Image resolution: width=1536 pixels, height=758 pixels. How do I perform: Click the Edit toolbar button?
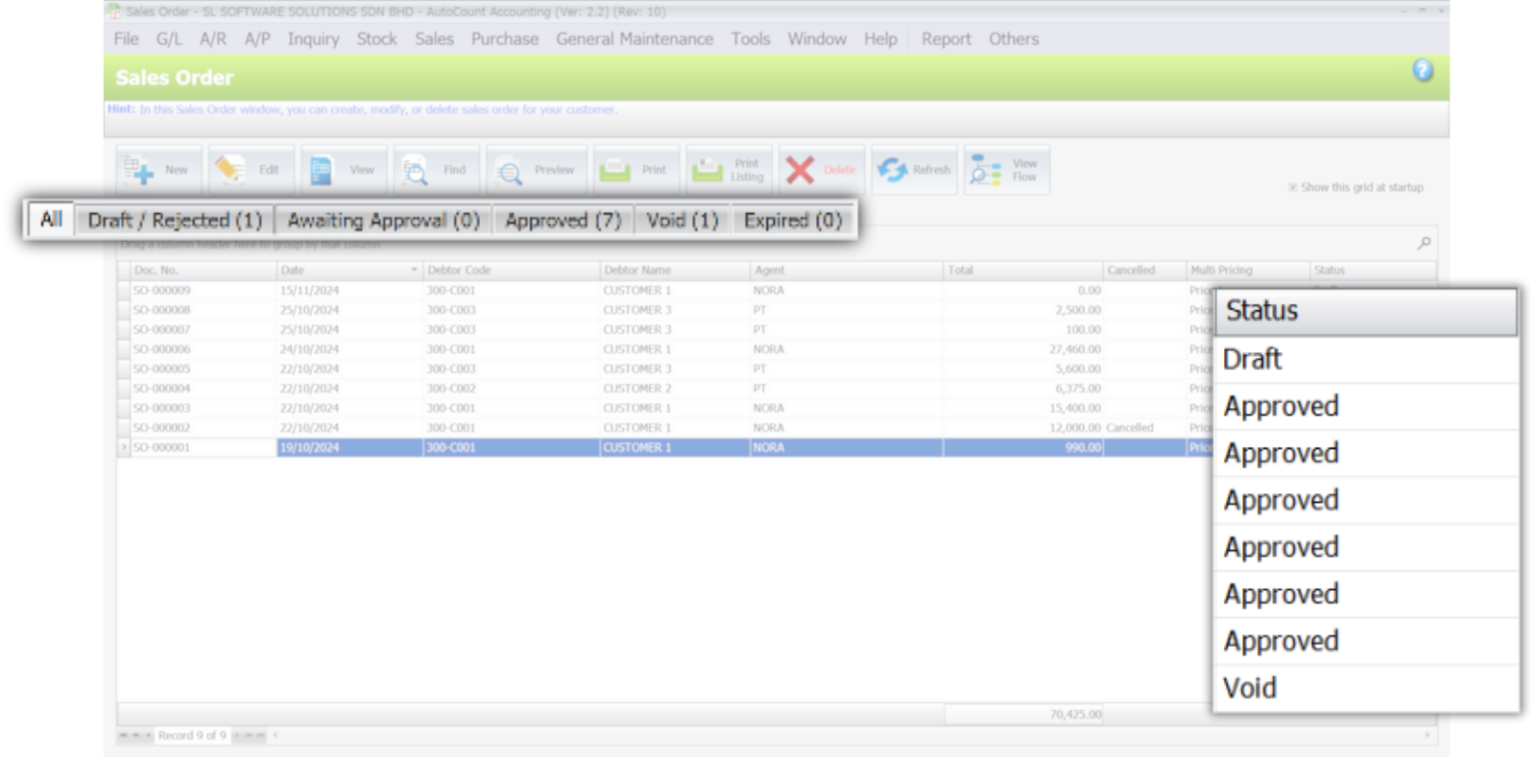click(251, 170)
